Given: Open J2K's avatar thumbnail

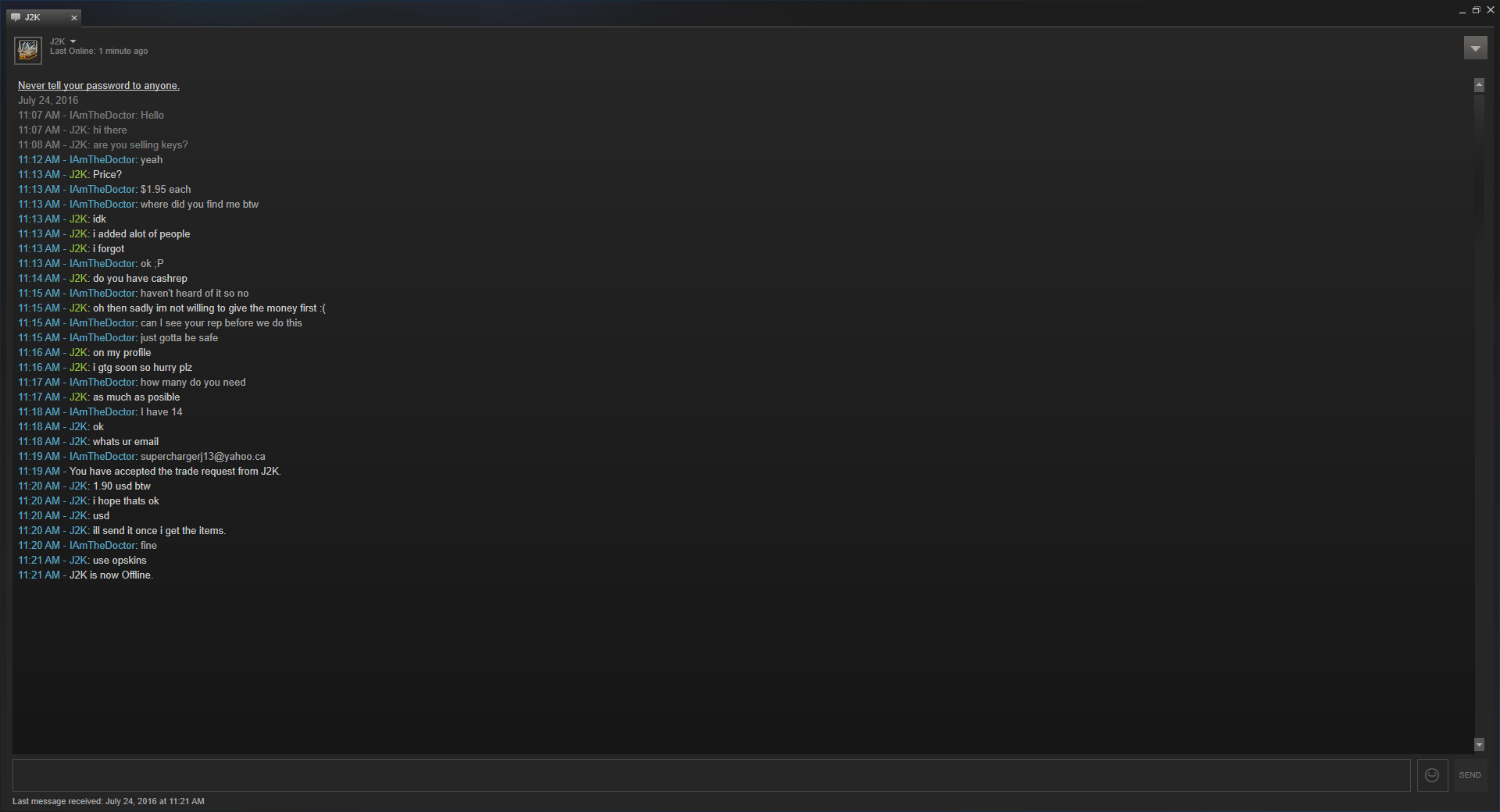Looking at the screenshot, I should click(x=28, y=51).
